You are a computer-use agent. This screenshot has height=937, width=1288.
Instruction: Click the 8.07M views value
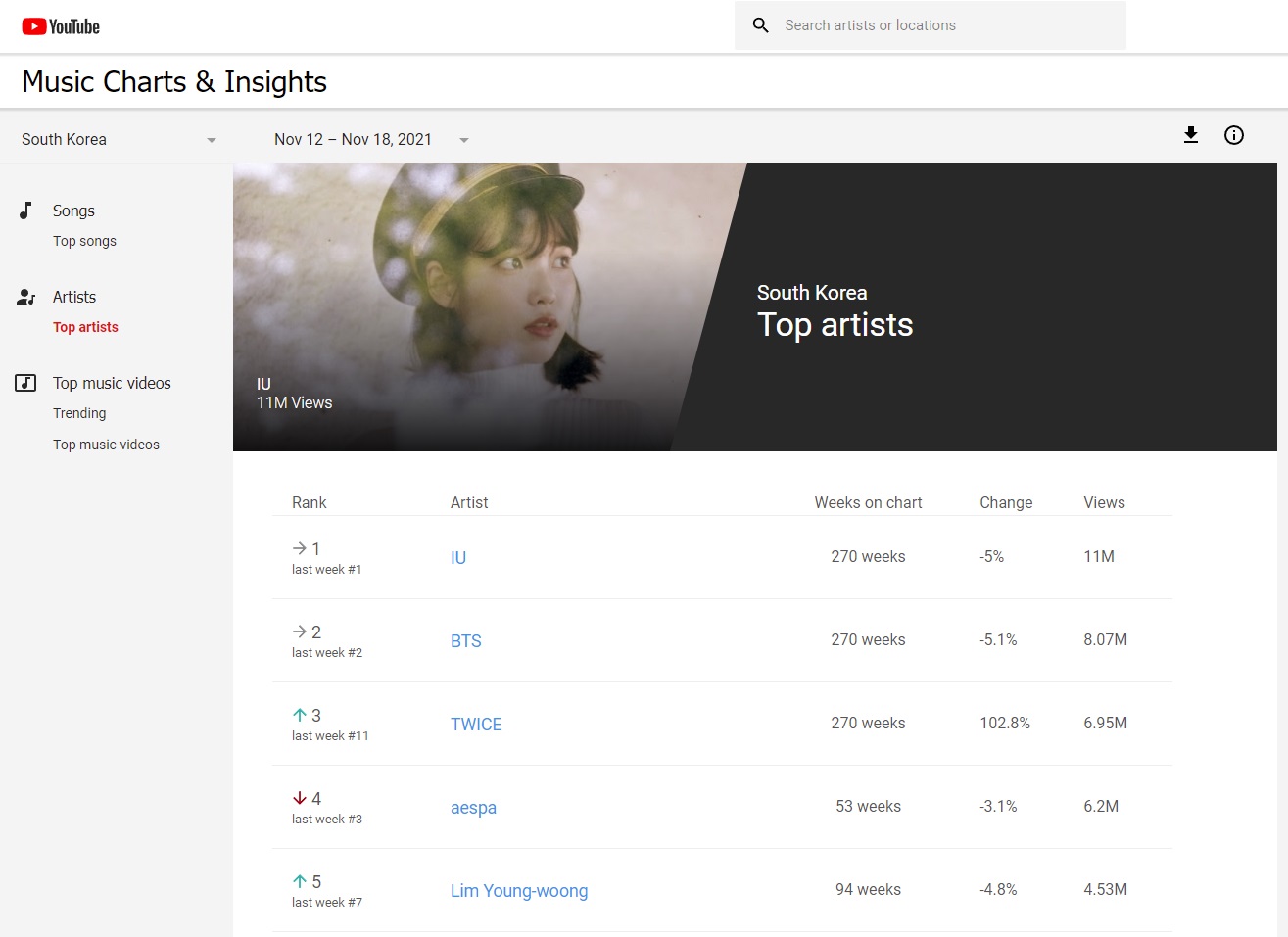pos(1105,639)
